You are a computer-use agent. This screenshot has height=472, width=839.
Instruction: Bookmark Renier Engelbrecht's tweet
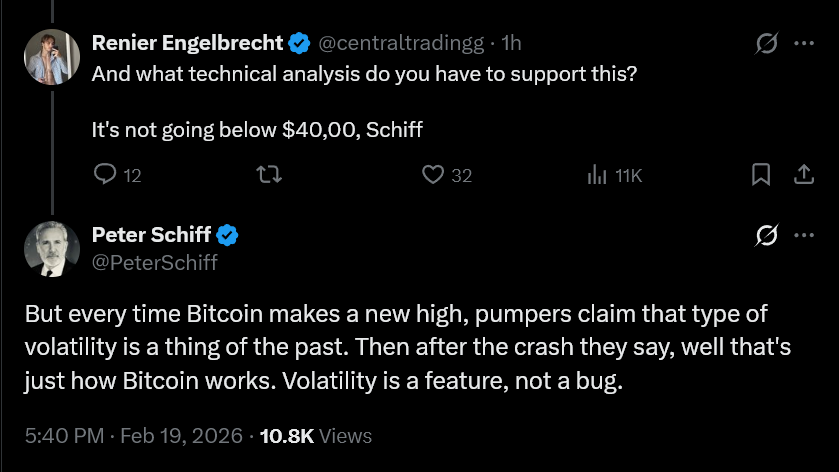pos(761,175)
